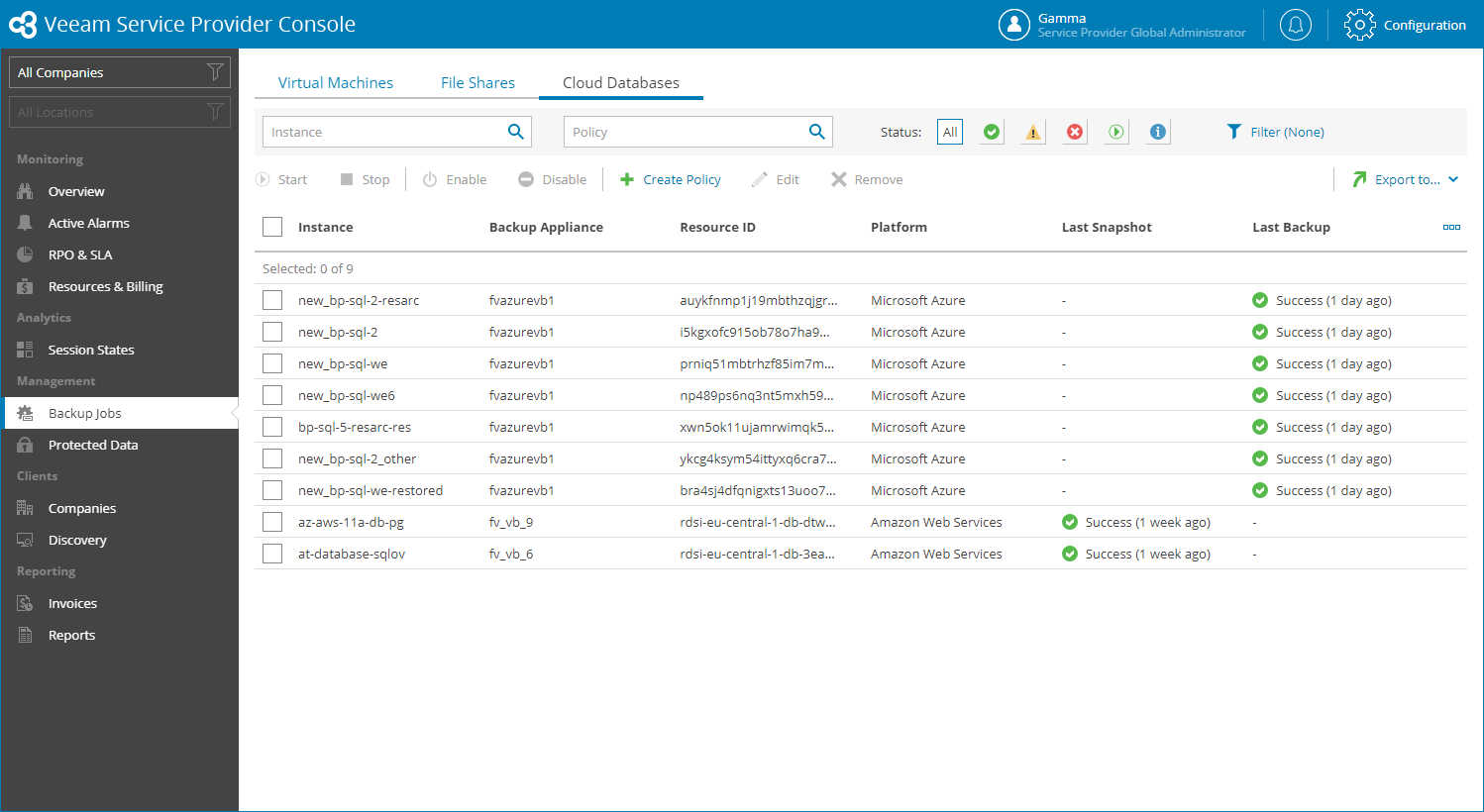Open Session States in the sidebar
The height and width of the screenshot is (812, 1484).
[x=120, y=350]
